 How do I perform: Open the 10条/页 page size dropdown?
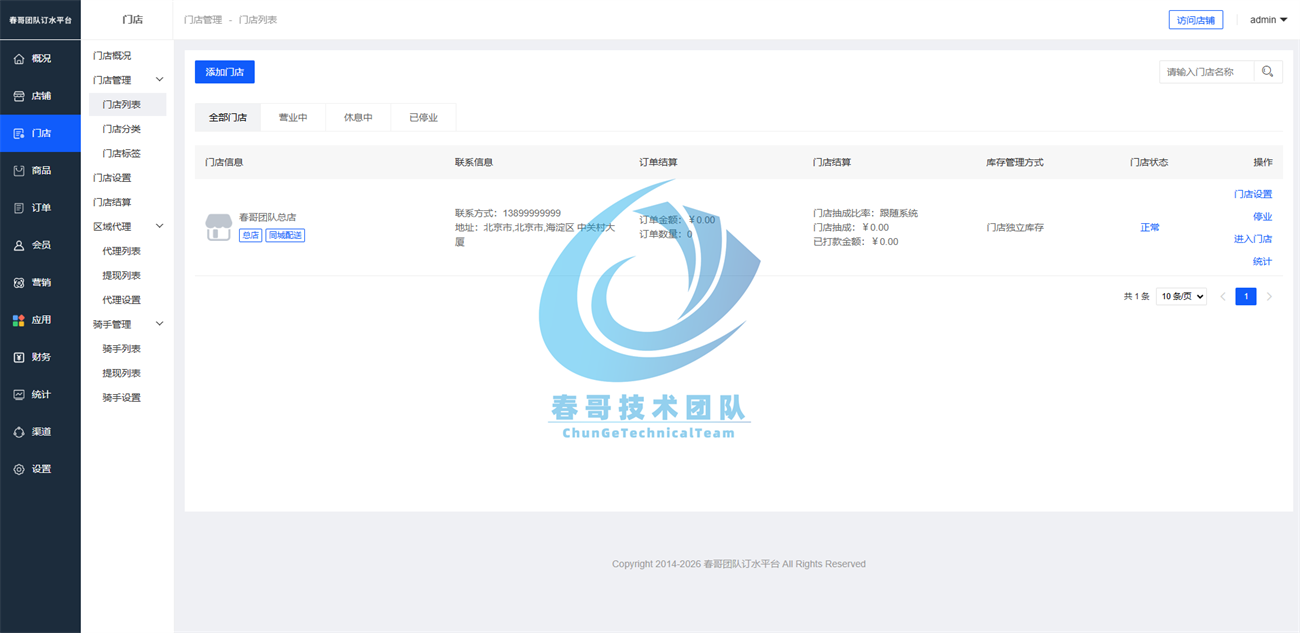pos(1181,296)
